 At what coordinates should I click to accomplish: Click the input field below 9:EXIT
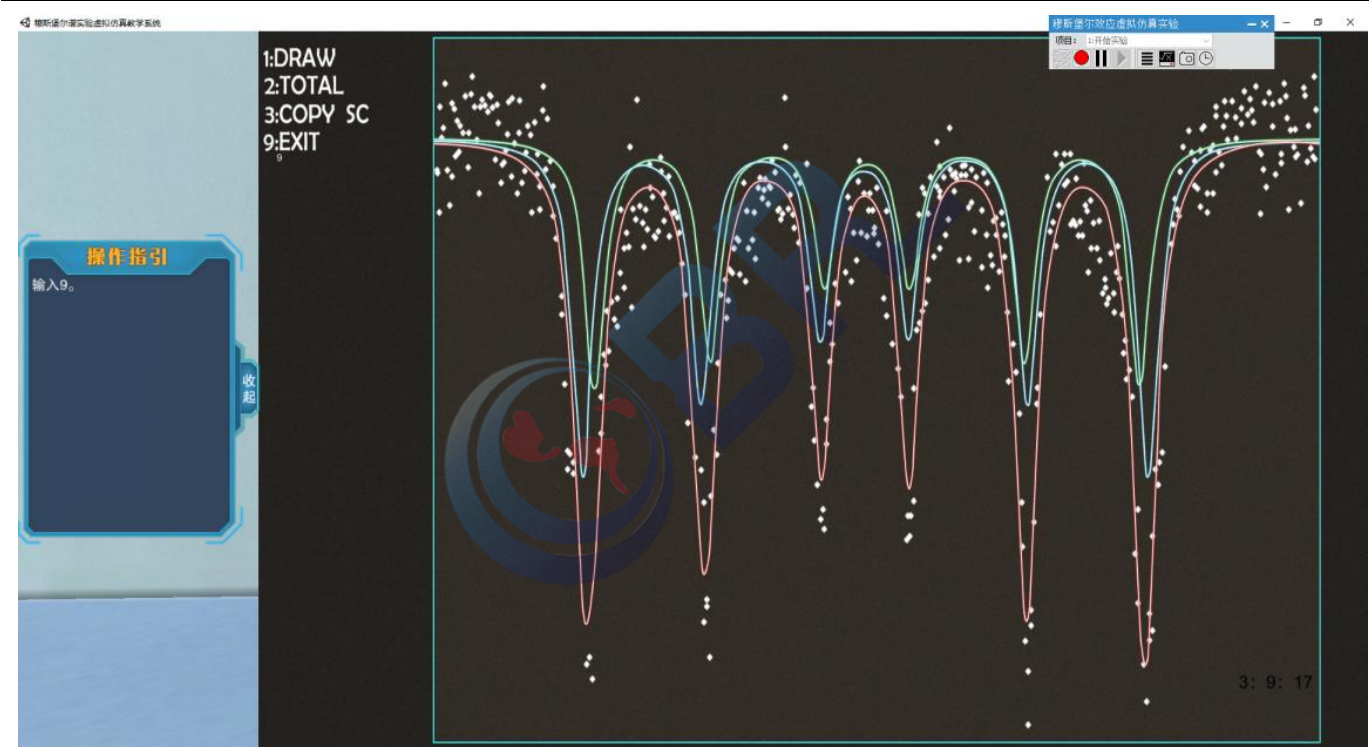(x=280, y=158)
